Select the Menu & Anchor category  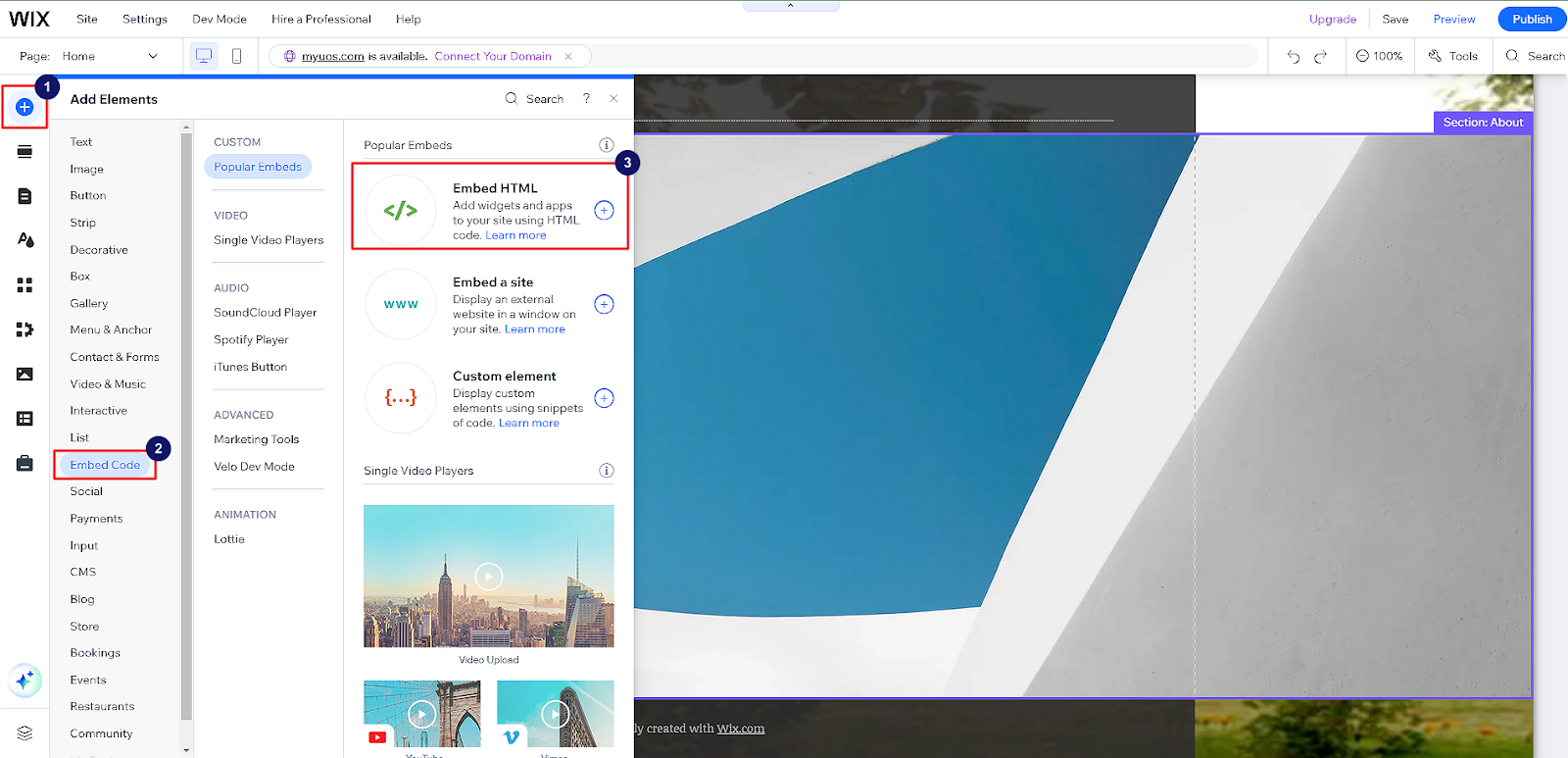111,330
